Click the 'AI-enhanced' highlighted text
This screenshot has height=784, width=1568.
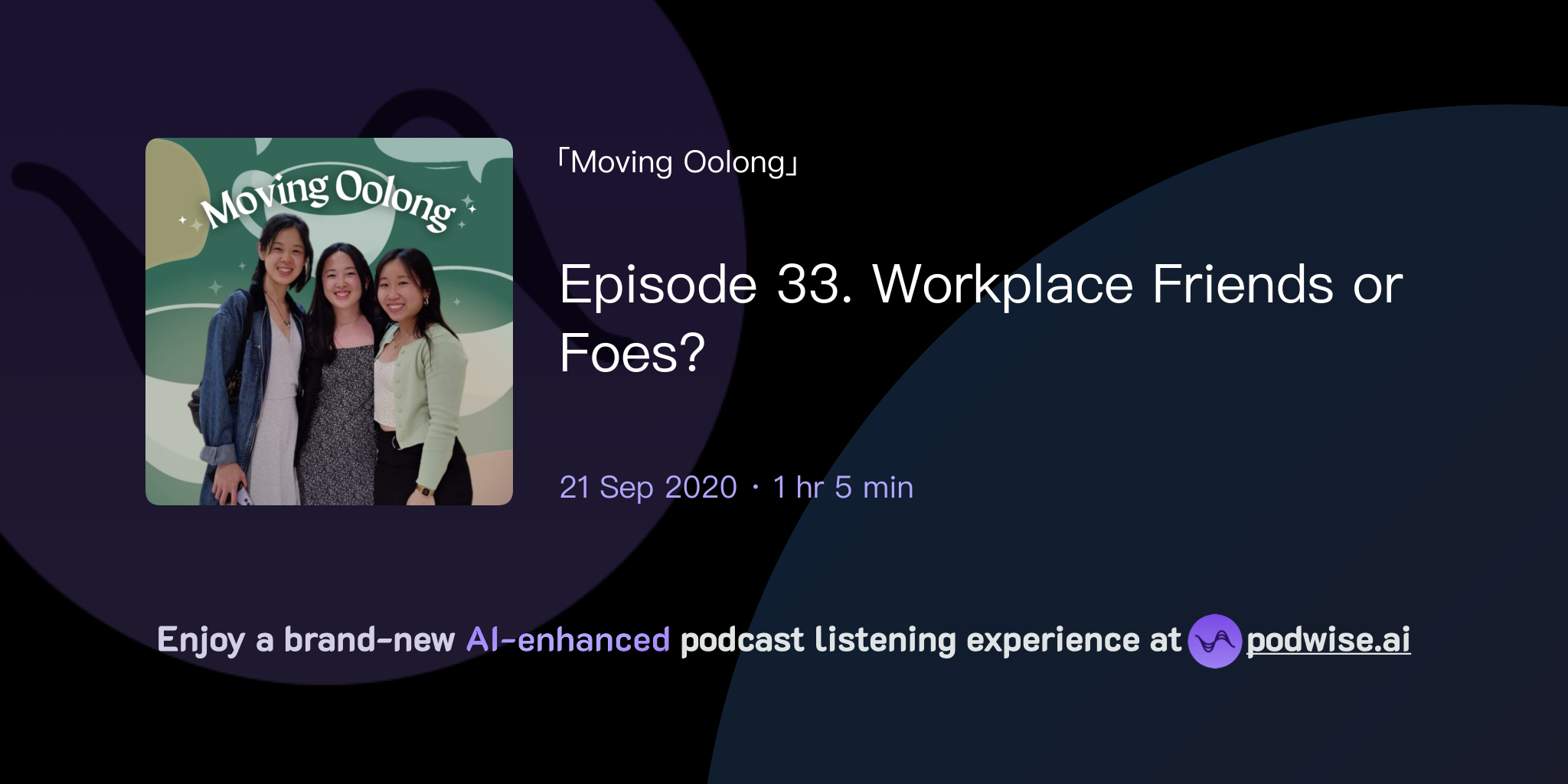pyautogui.click(x=568, y=640)
